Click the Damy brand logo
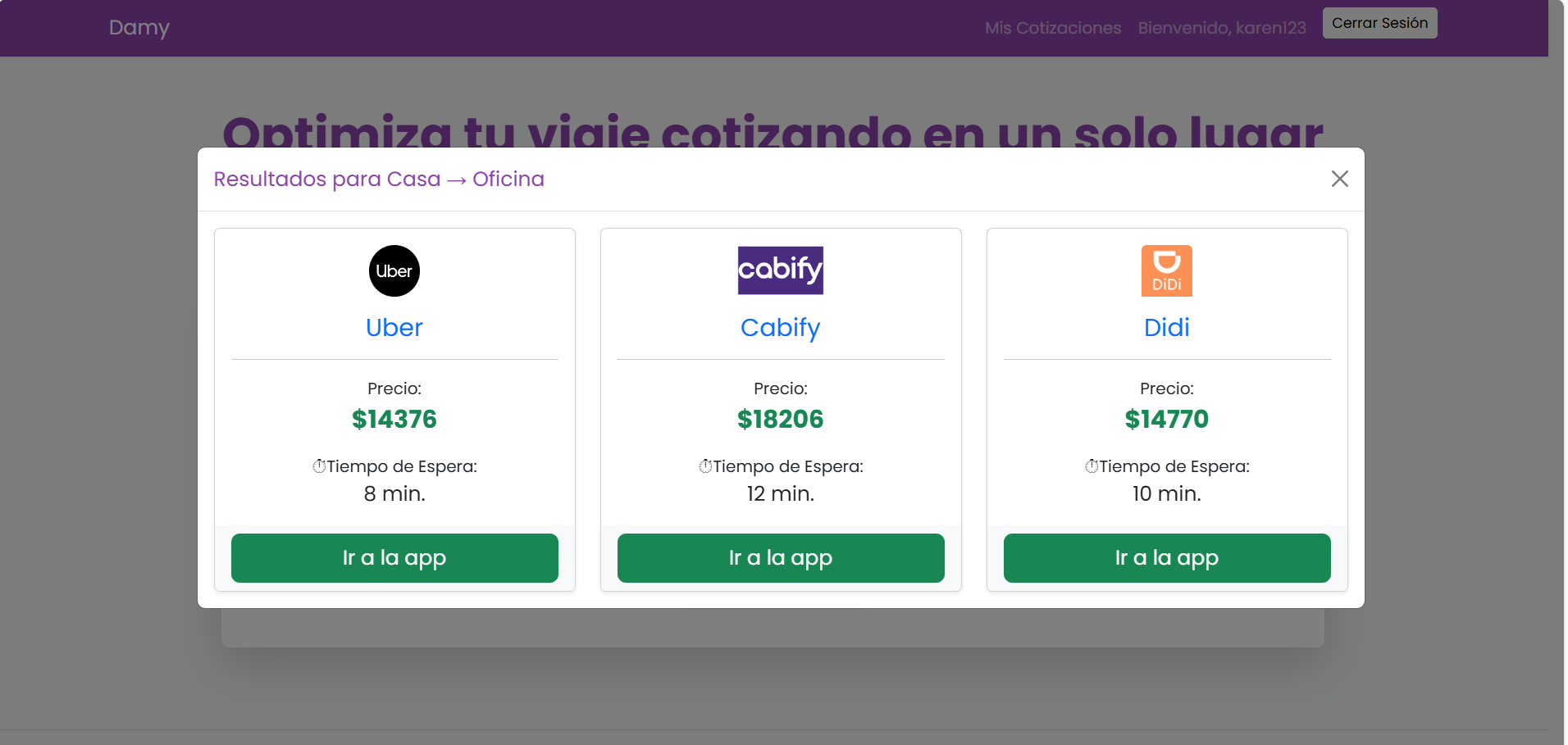Image resolution: width=1568 pixels, height=745 pixels. tap(139, 28)
